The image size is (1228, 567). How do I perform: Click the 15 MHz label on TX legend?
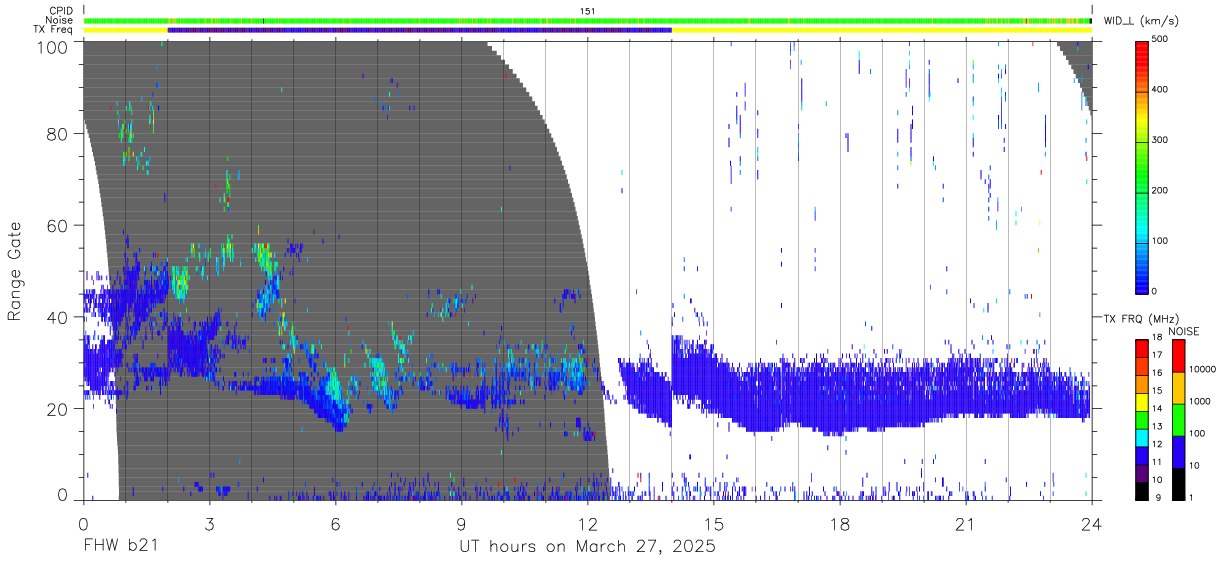coord(1159,390)
